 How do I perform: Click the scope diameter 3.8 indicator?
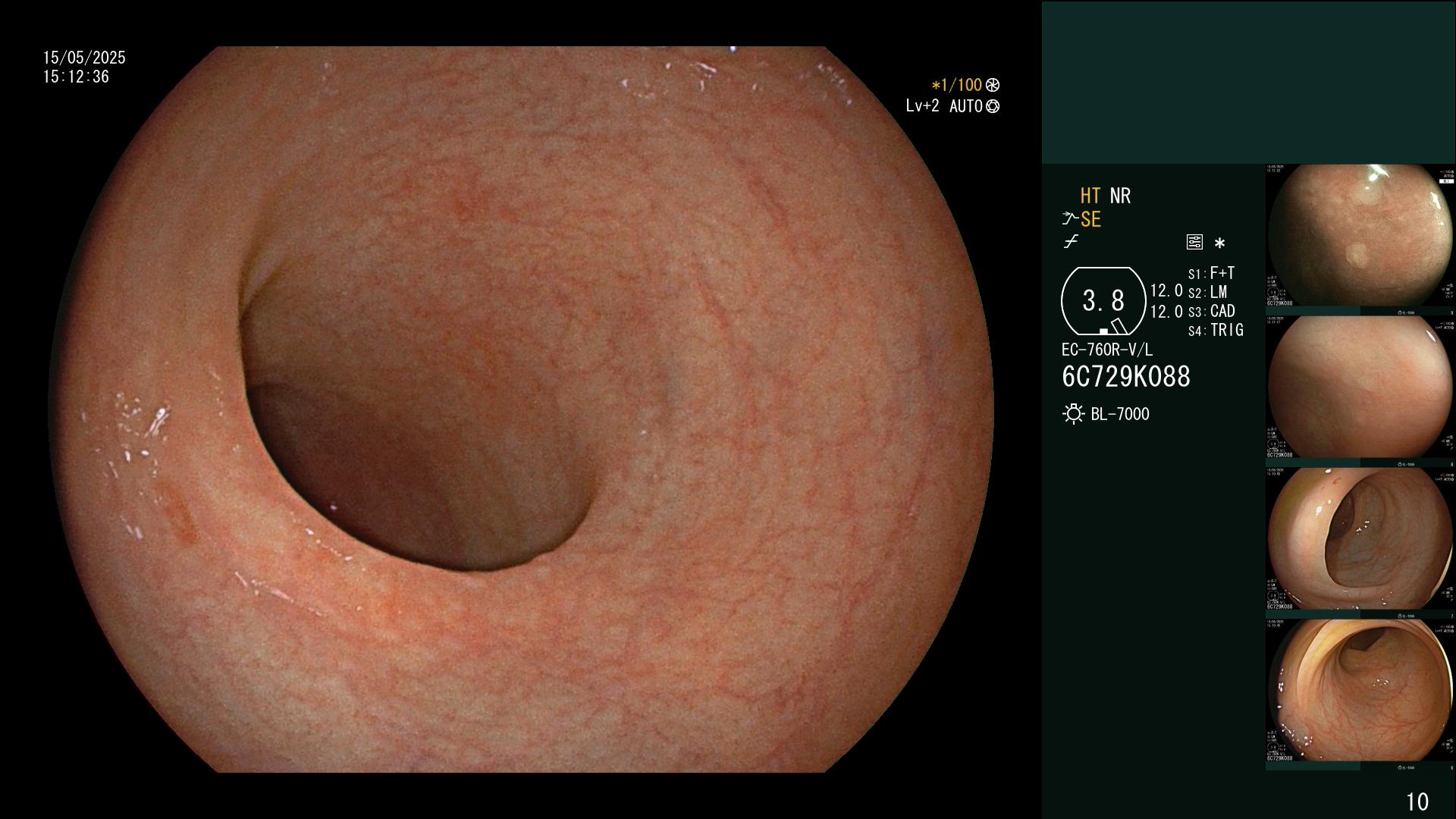1103,301
